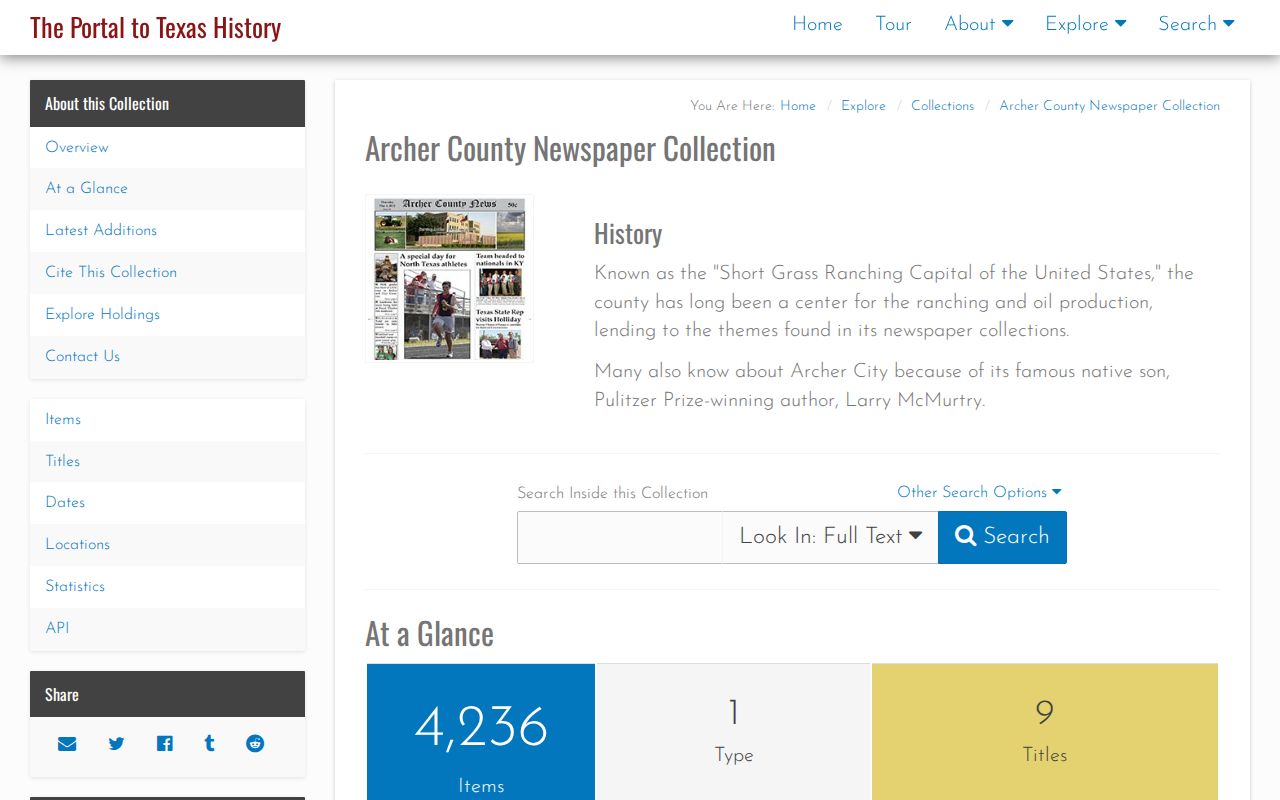Click Archer County Newspaper Collection breadcrumb

pos(1109,106)
